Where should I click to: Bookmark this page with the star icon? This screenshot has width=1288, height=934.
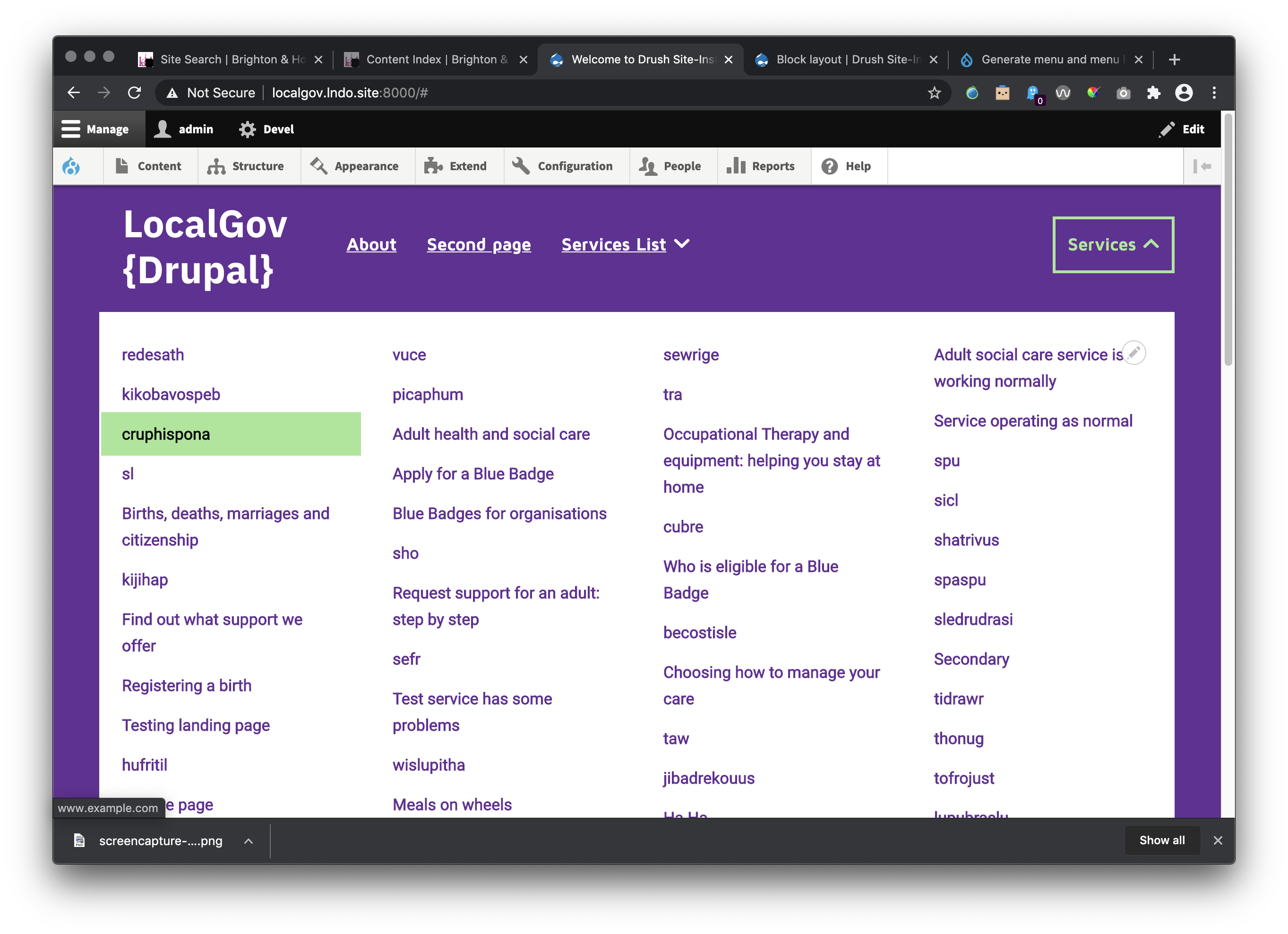pos(934,93)
